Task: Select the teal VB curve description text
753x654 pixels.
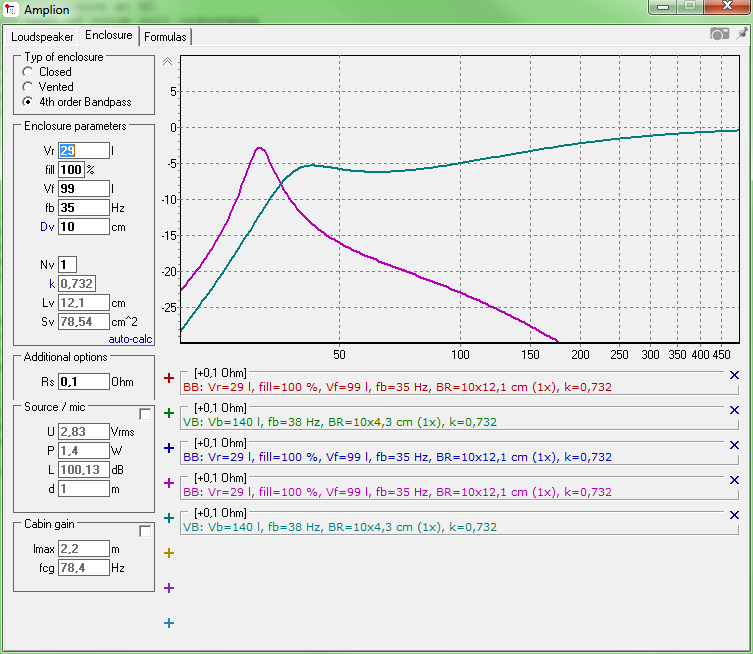Action: point(340,527)
